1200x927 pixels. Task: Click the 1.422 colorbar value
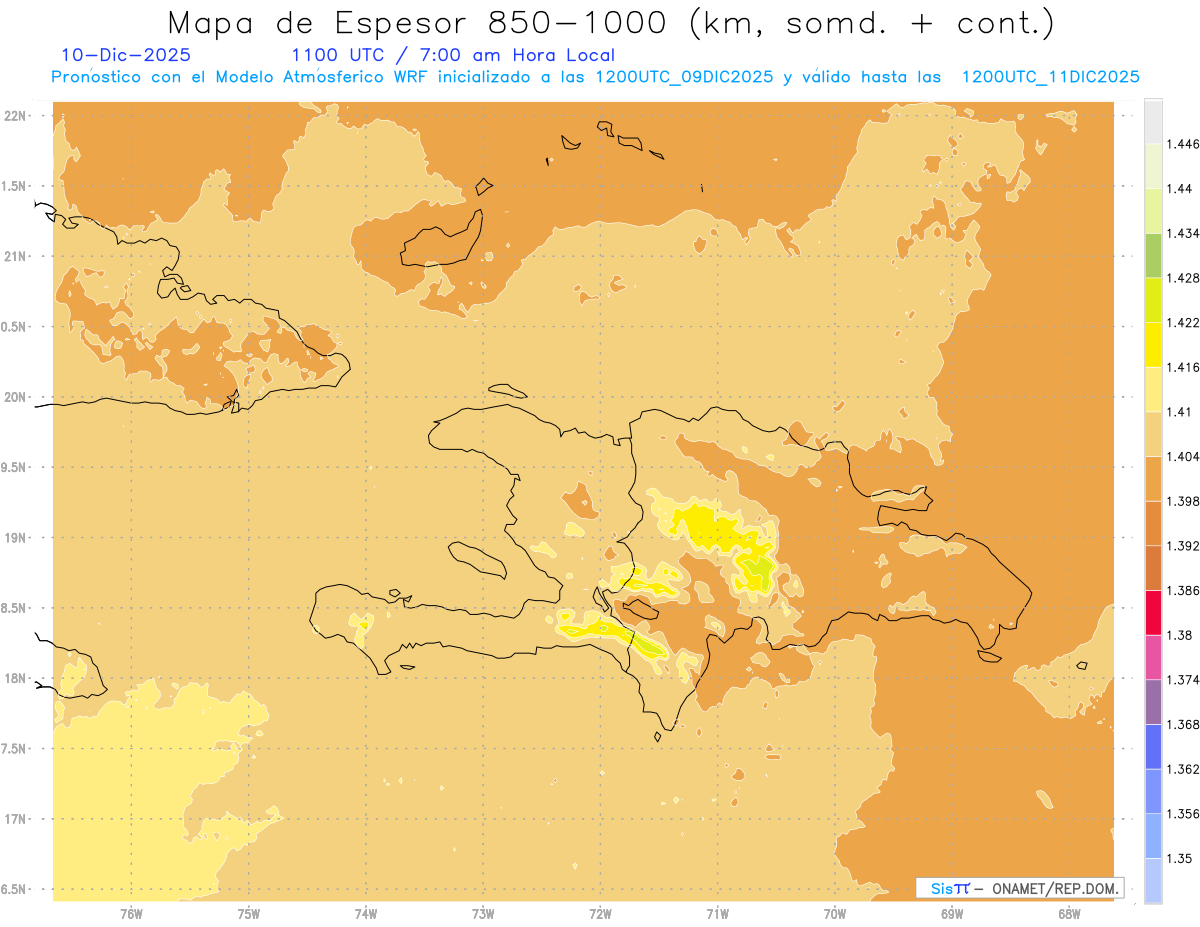[1182, 322]
